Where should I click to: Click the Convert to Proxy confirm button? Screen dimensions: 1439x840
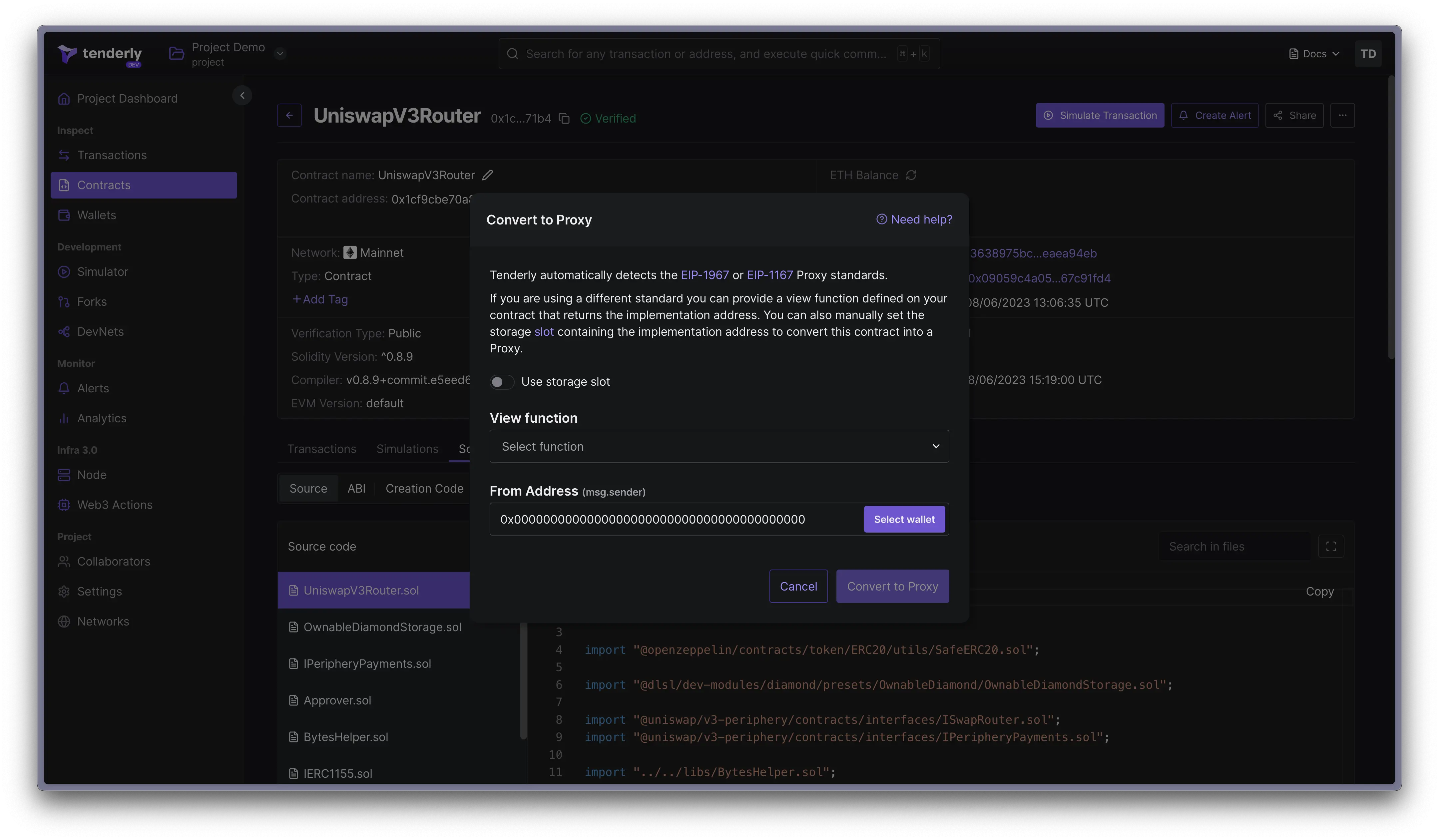point(892,587)
